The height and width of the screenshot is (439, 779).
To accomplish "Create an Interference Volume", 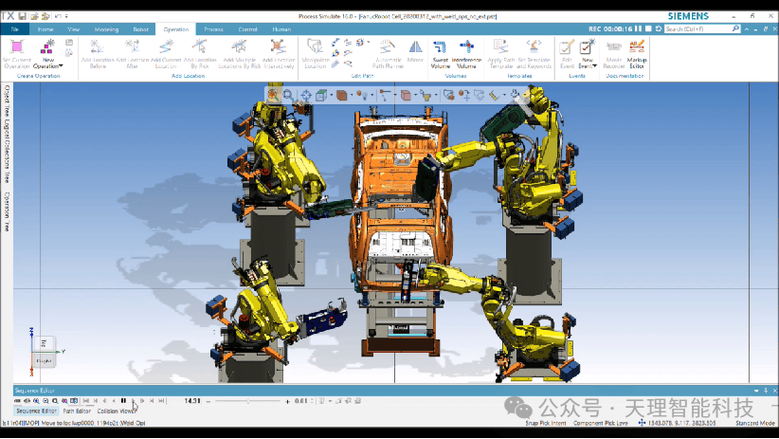I will click(467, 54).
